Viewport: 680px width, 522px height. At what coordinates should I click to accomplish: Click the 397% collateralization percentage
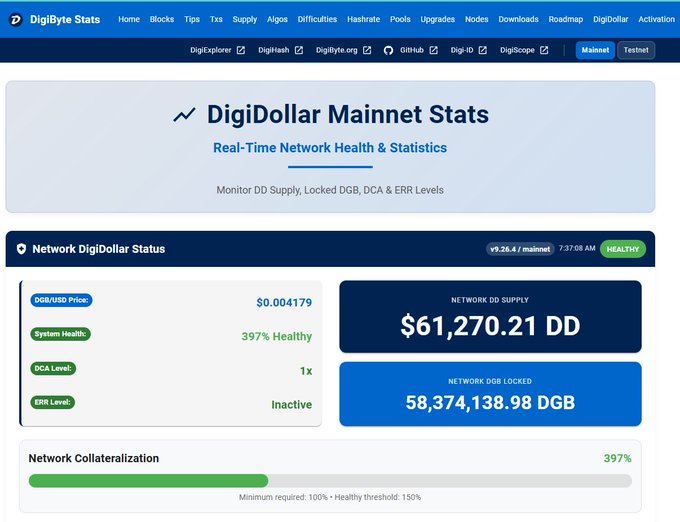click(618, 458)
